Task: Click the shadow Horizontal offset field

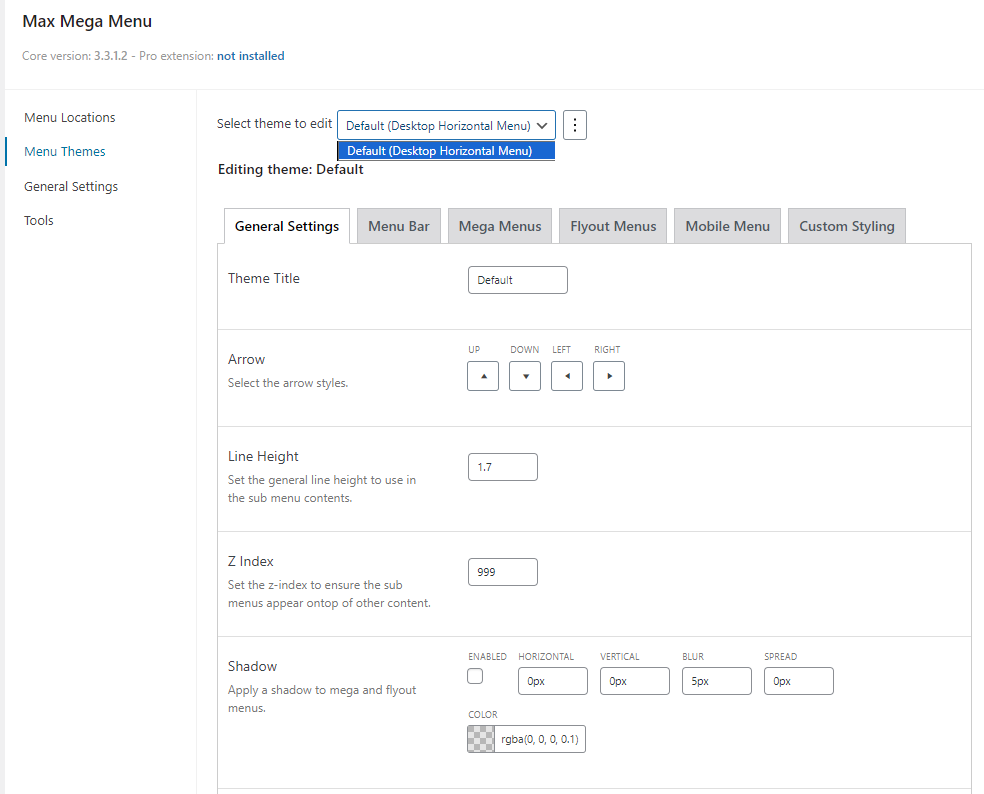Action: 553,681
